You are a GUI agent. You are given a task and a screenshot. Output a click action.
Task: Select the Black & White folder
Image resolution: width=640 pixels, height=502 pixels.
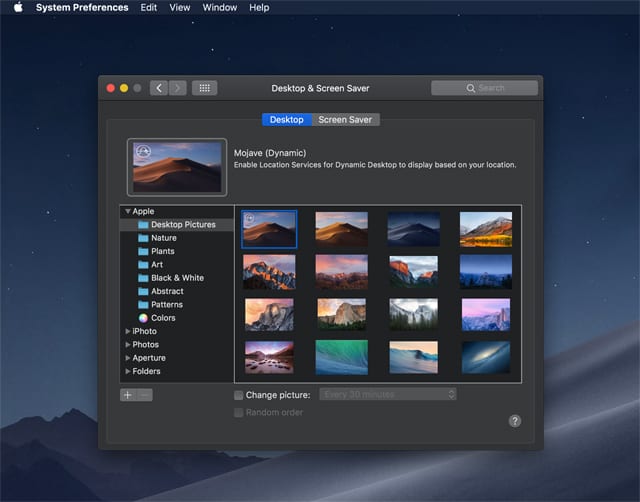point(176,278)
